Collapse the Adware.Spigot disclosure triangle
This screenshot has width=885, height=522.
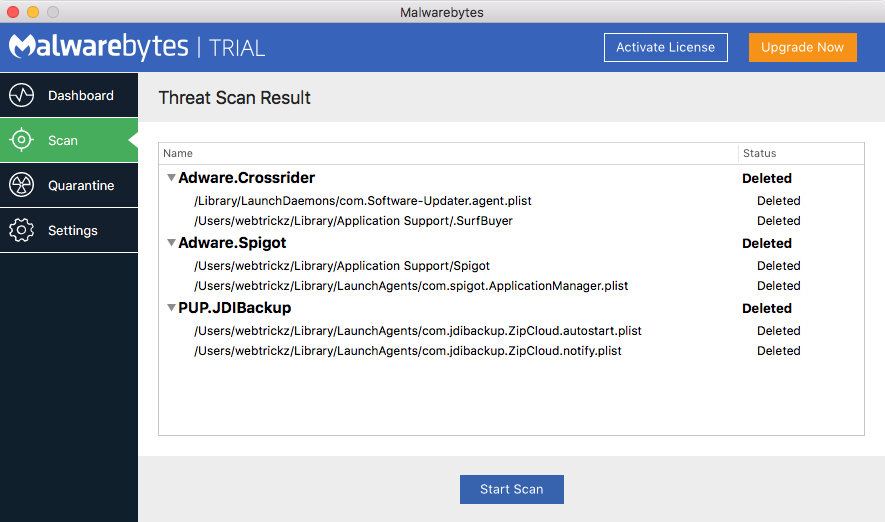(171, 243)
